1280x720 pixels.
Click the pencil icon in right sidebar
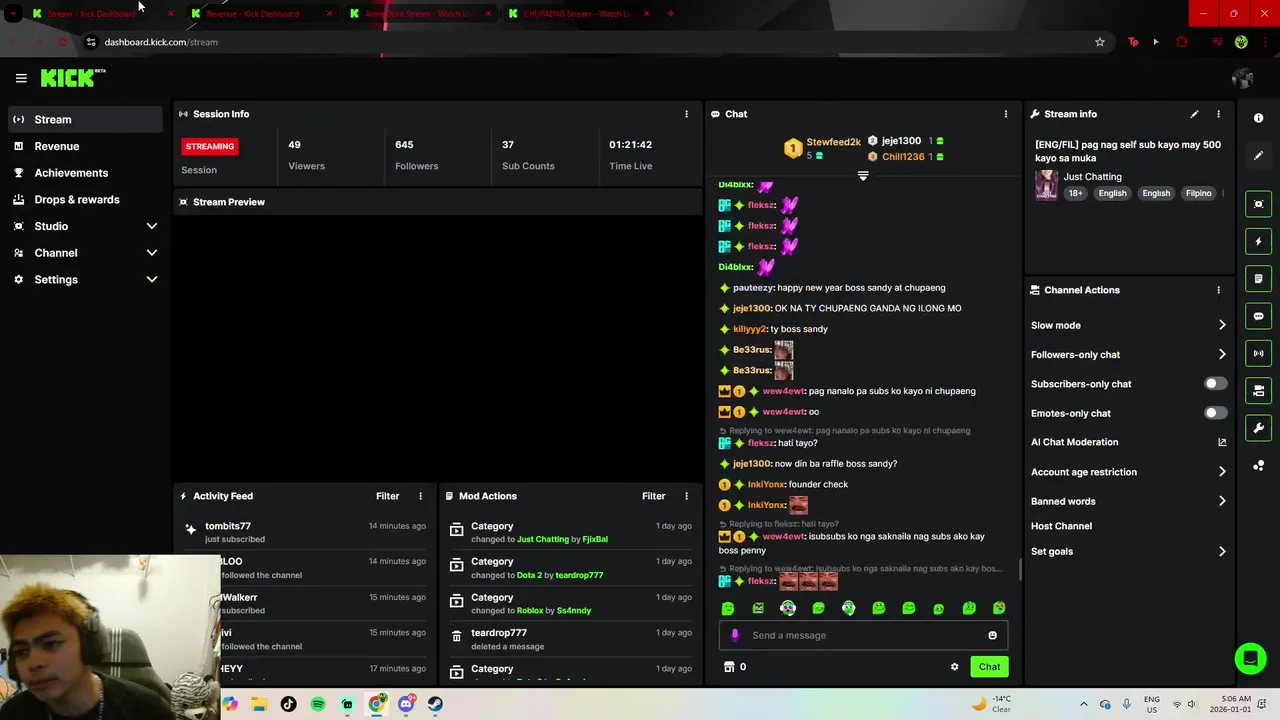click(x=1258, y=156)
